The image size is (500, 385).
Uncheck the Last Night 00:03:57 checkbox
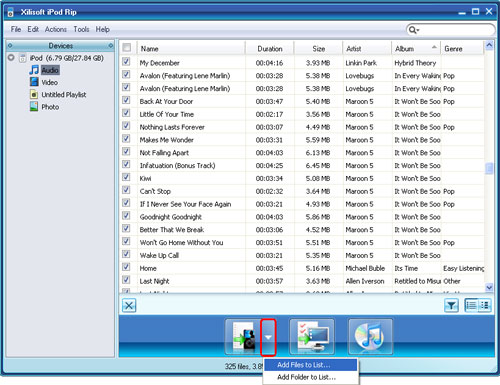click(x=126, y=280)
